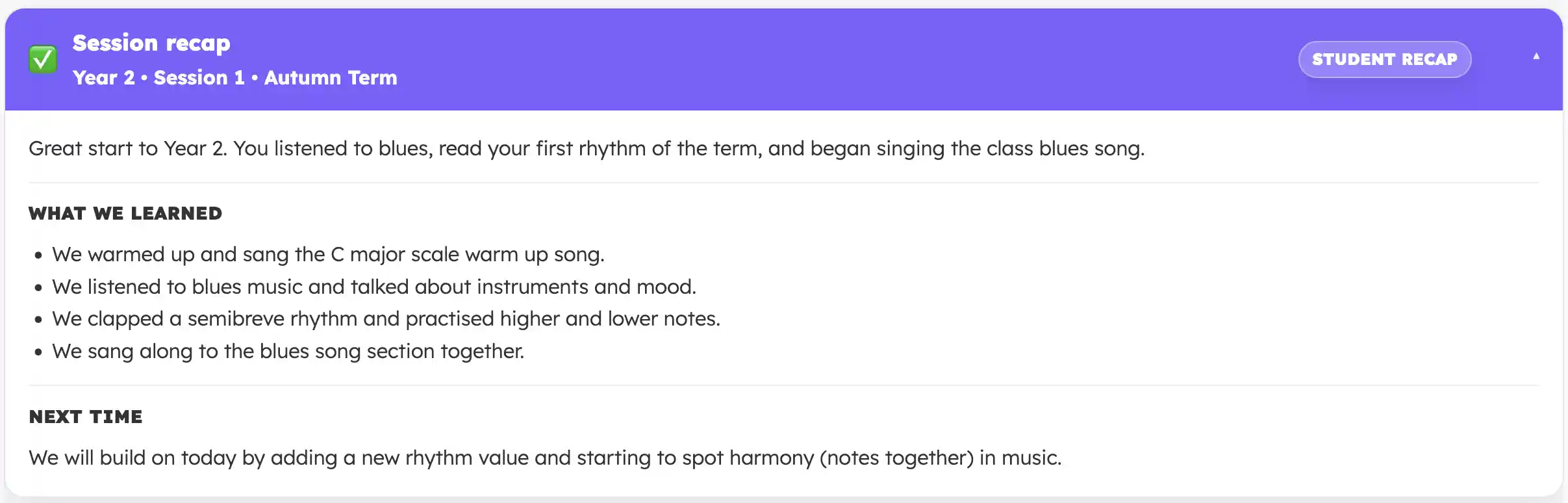Click the bullet dot before 'We listened to blues'
The width and height of the screenshot is (1568, 503).
tap(38, 288)
